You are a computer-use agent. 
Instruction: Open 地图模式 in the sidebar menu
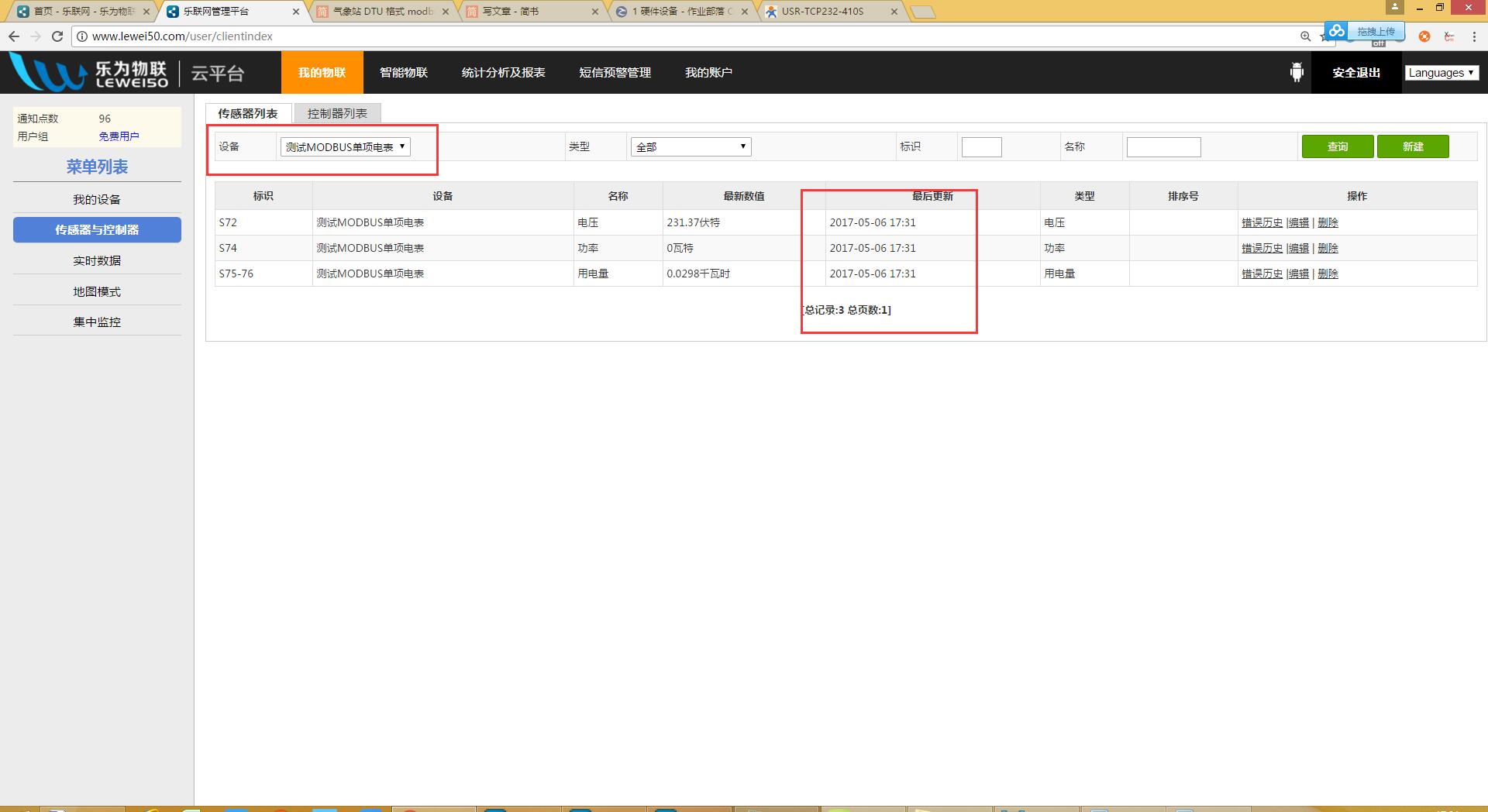pos(97,291)
